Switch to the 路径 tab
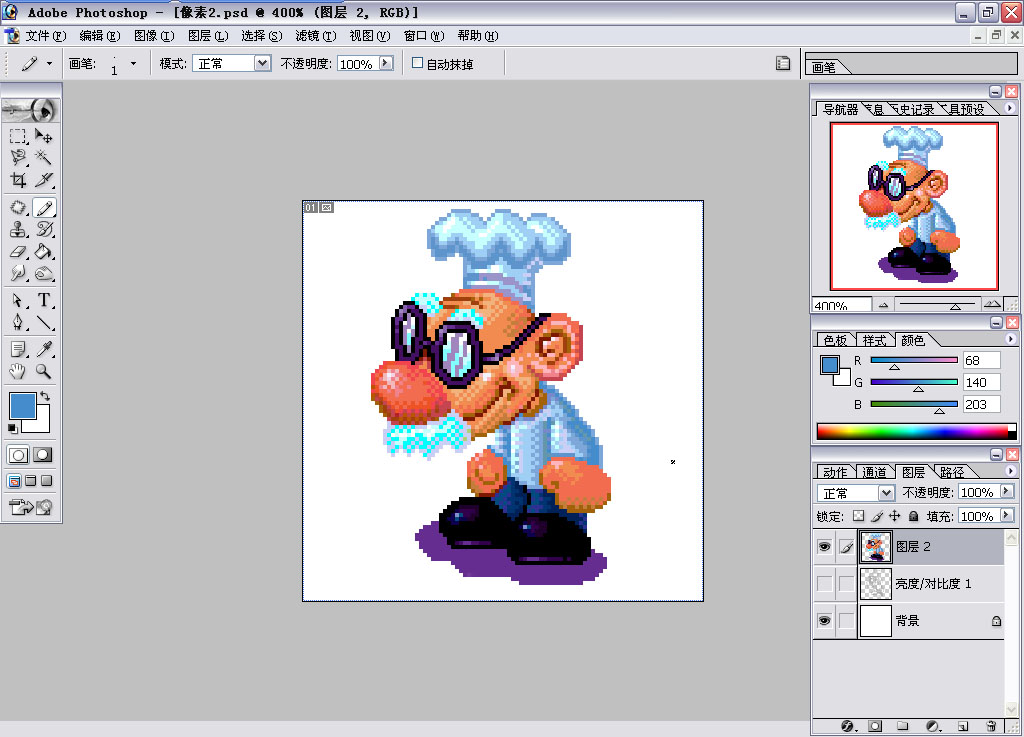1024x737 pixels. [952, 472]
